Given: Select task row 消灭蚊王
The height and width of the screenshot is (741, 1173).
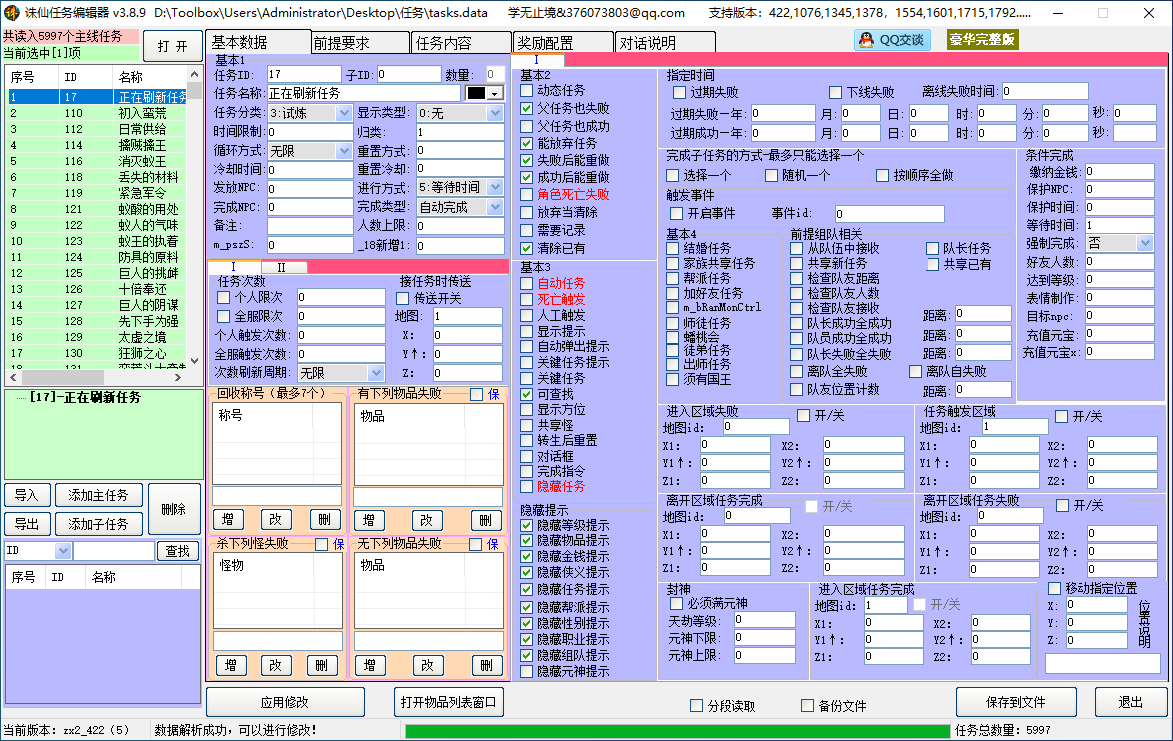Looking at the screenshot, I should [x=97, y=161].
